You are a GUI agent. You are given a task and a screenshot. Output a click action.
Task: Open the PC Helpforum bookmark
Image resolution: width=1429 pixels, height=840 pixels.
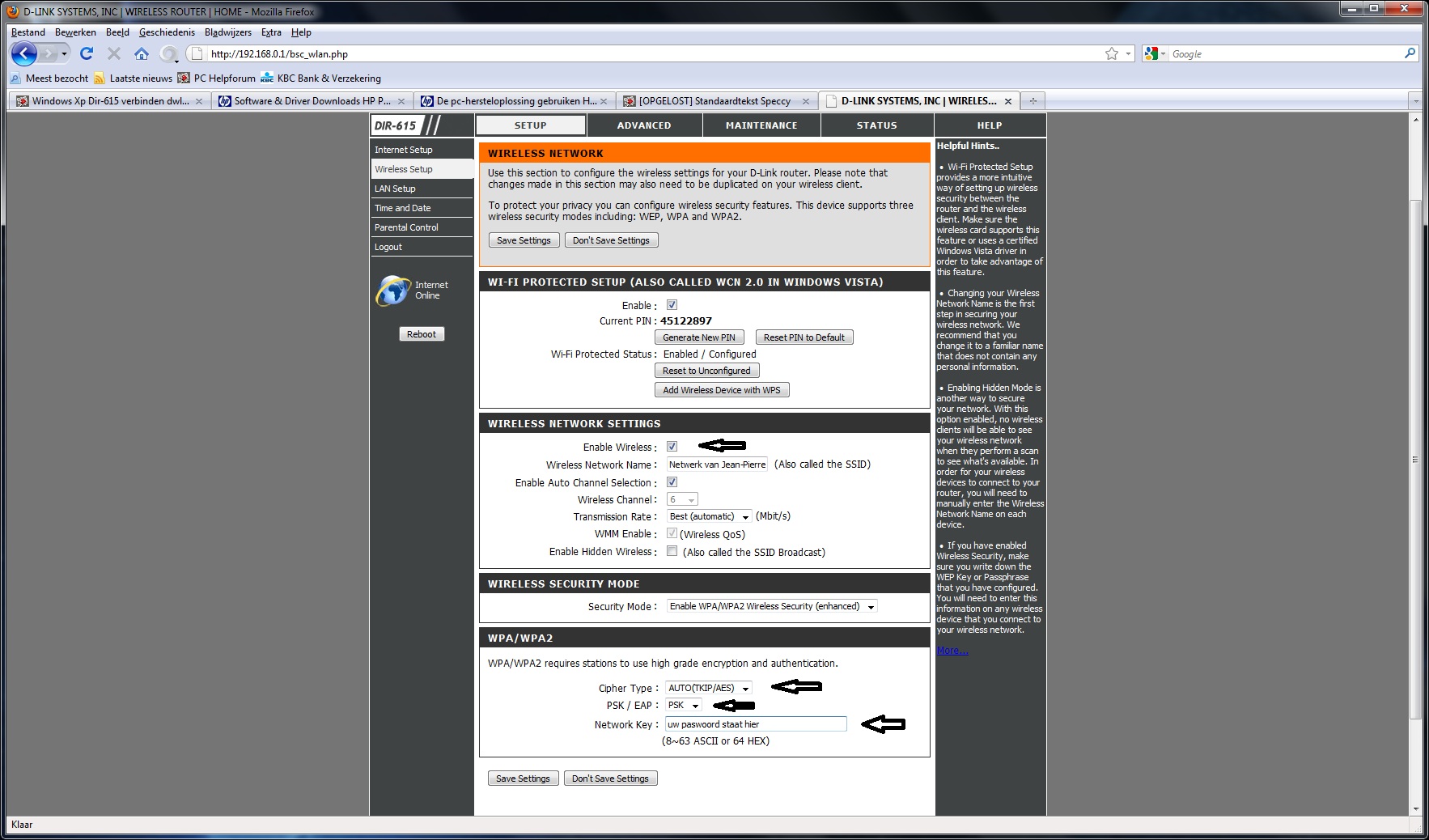(217, 78)
